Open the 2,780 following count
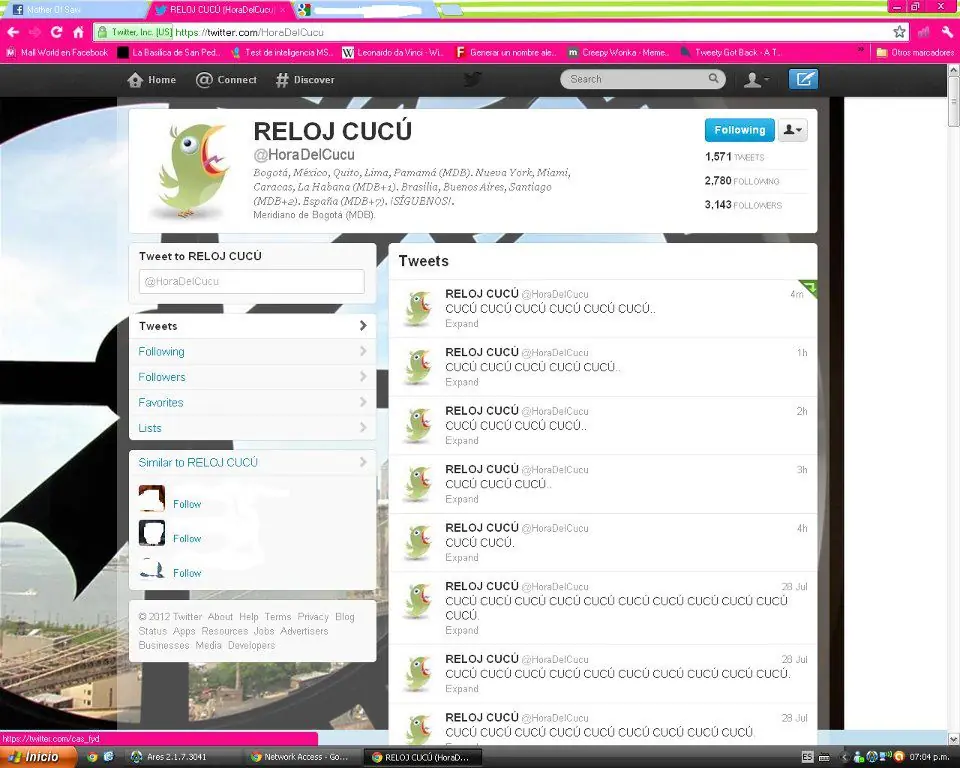 point(742,181)
